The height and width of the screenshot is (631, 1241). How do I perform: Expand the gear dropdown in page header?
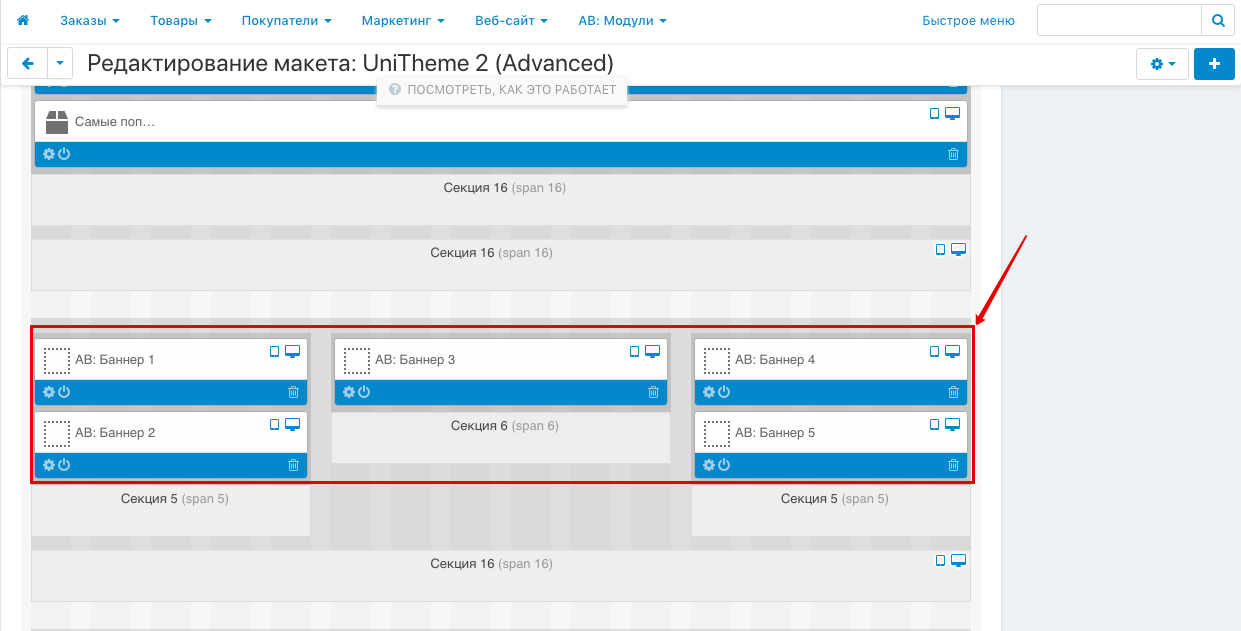(1162, 64)
